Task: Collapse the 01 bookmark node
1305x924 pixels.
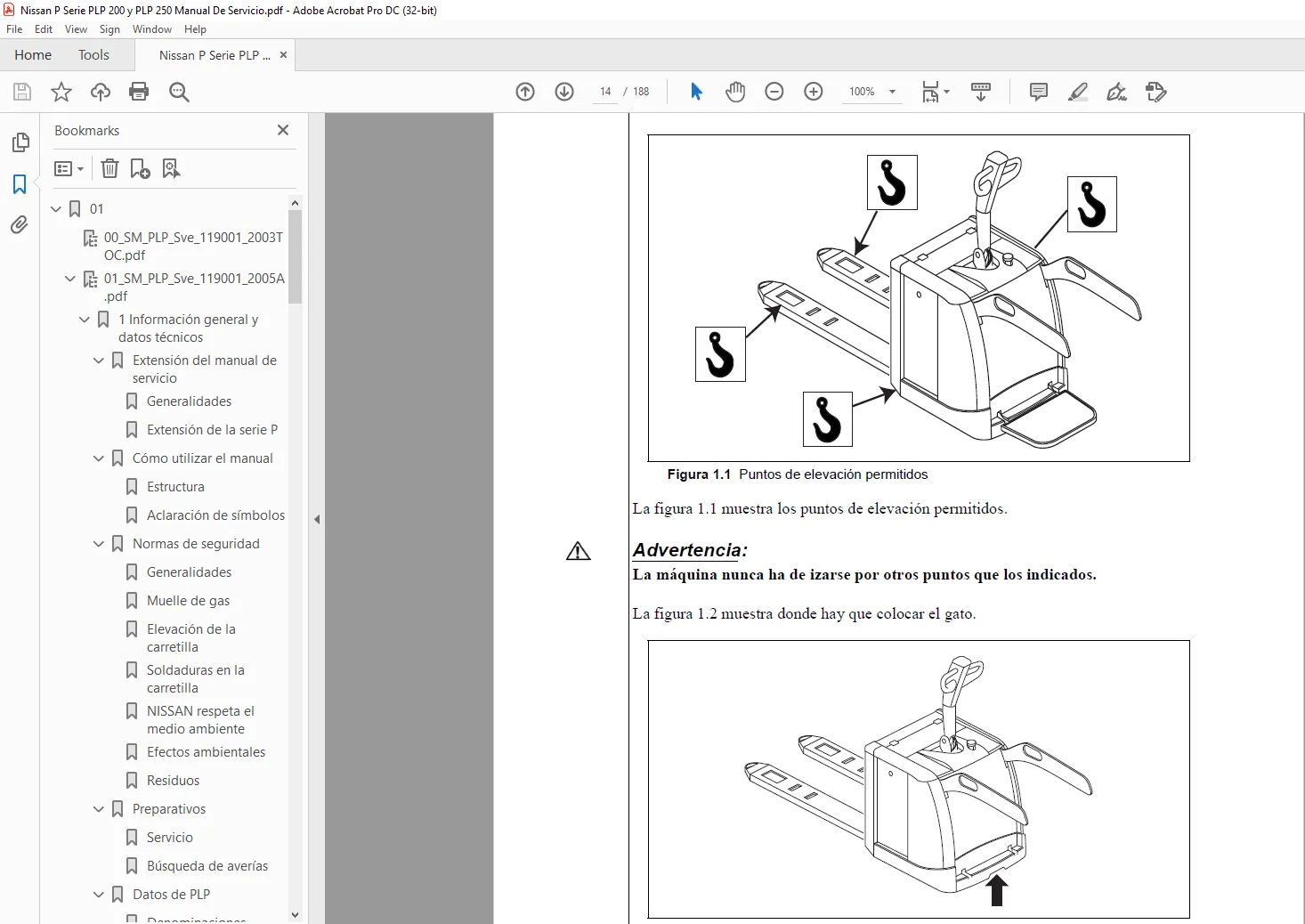Action: (56, 209)
